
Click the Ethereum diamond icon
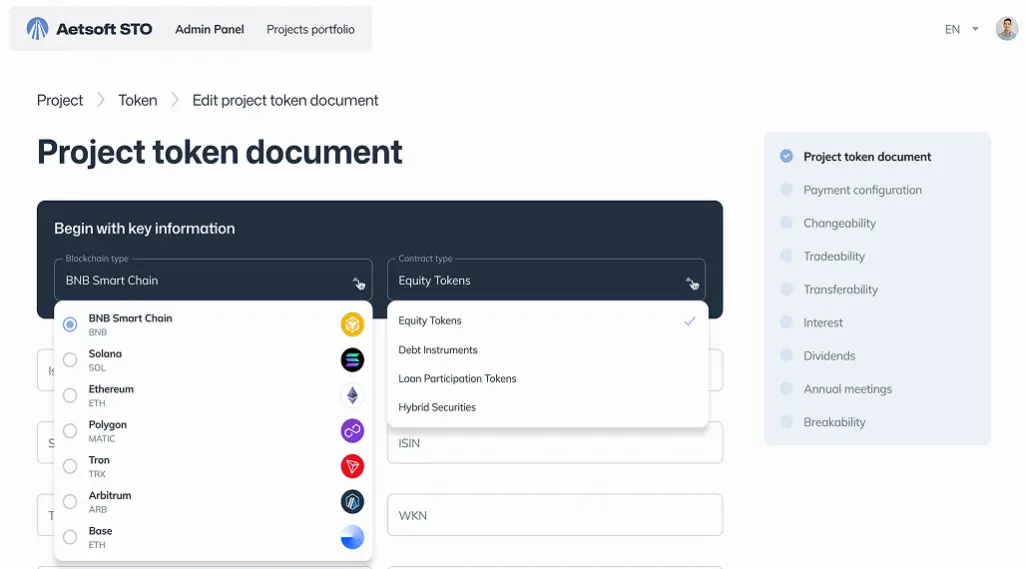tap(352, 396)
